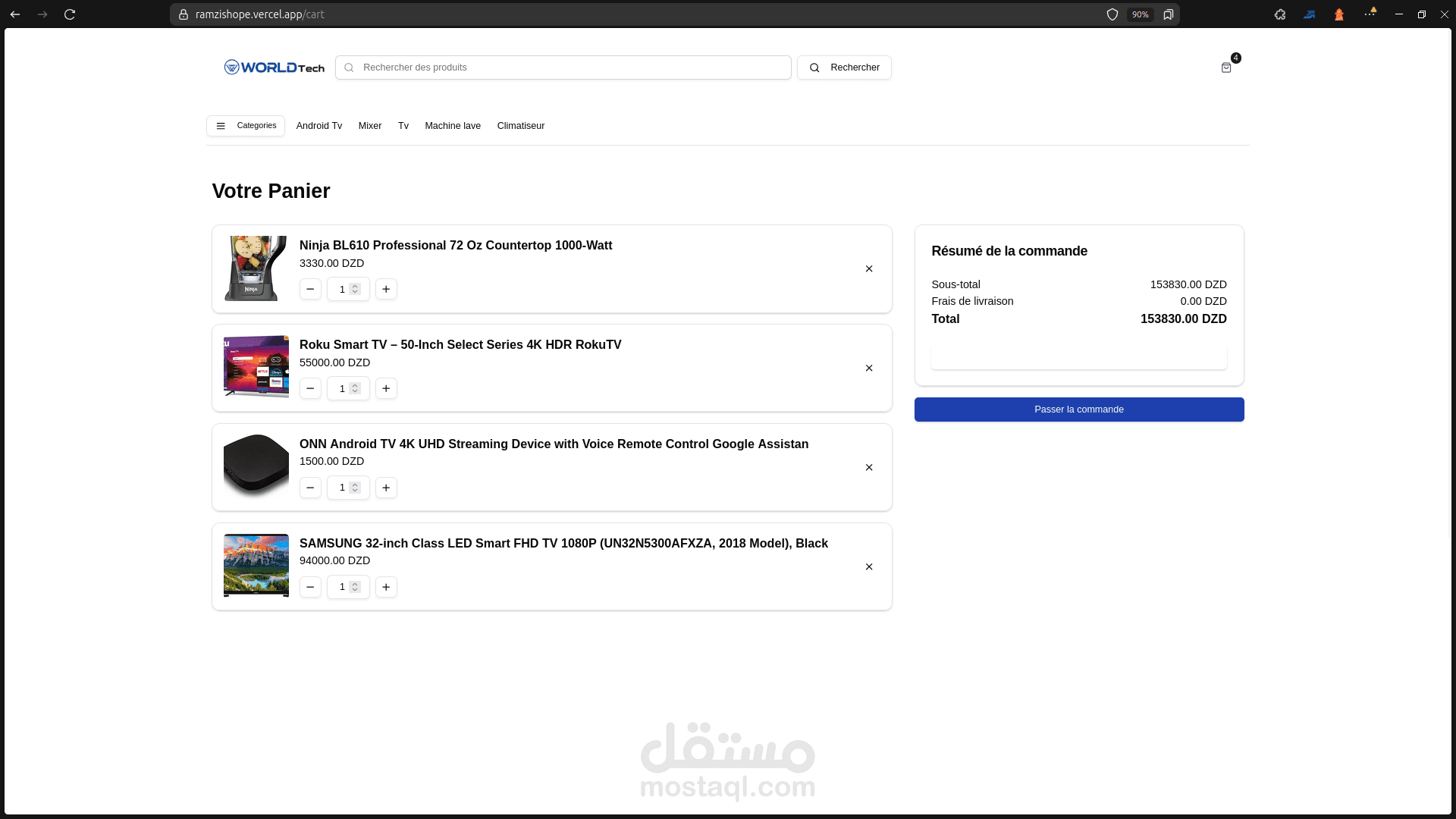The height and width of the screenshot is (819, 1456).
Task: Increase quantity of Roku Smart TV
Action: pos(386,388)
